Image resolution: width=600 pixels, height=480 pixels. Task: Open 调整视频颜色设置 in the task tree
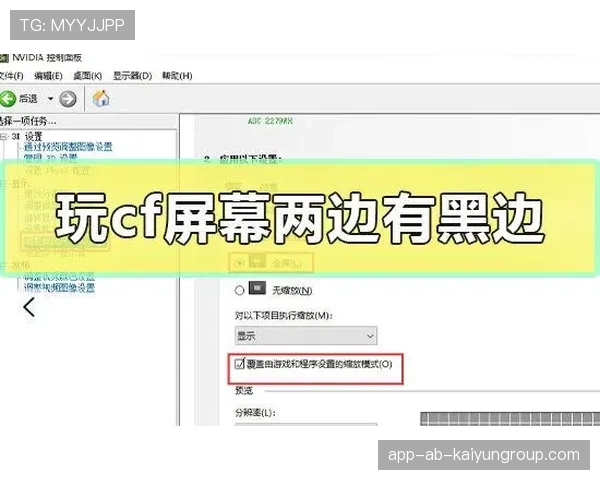[x=59, y=276]
